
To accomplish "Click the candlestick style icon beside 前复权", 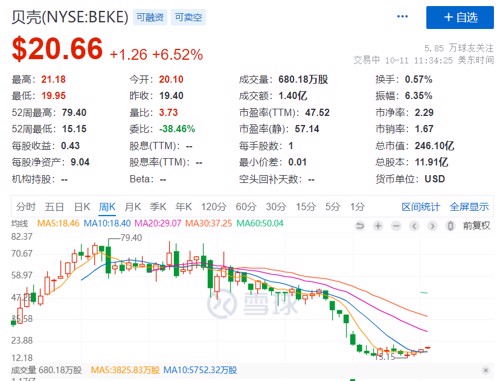I will (x=450, y=226).
